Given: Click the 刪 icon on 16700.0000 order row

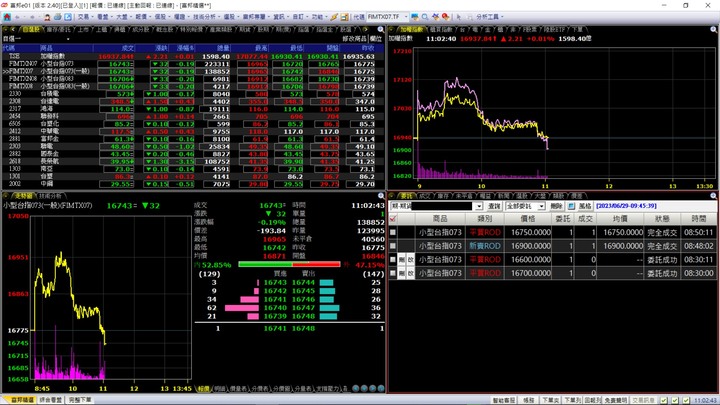Looking at the screenshot, I should tap(401, 273).
